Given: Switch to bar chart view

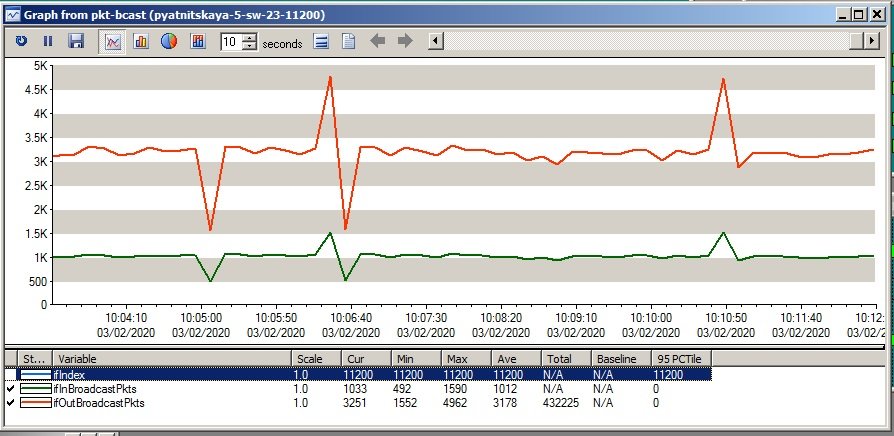Looking at the screenshot, I should [x=141, y=41].
